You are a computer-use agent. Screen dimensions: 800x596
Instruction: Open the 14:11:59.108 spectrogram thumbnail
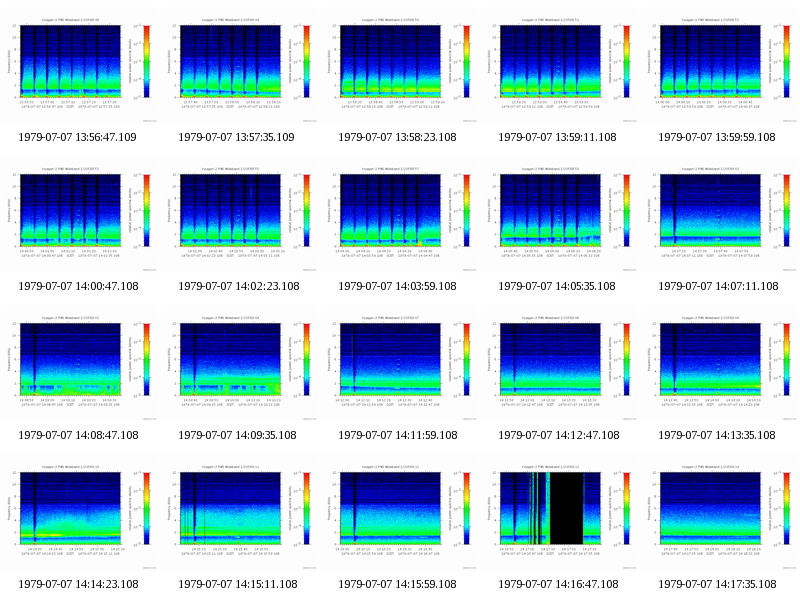point(399,363)
